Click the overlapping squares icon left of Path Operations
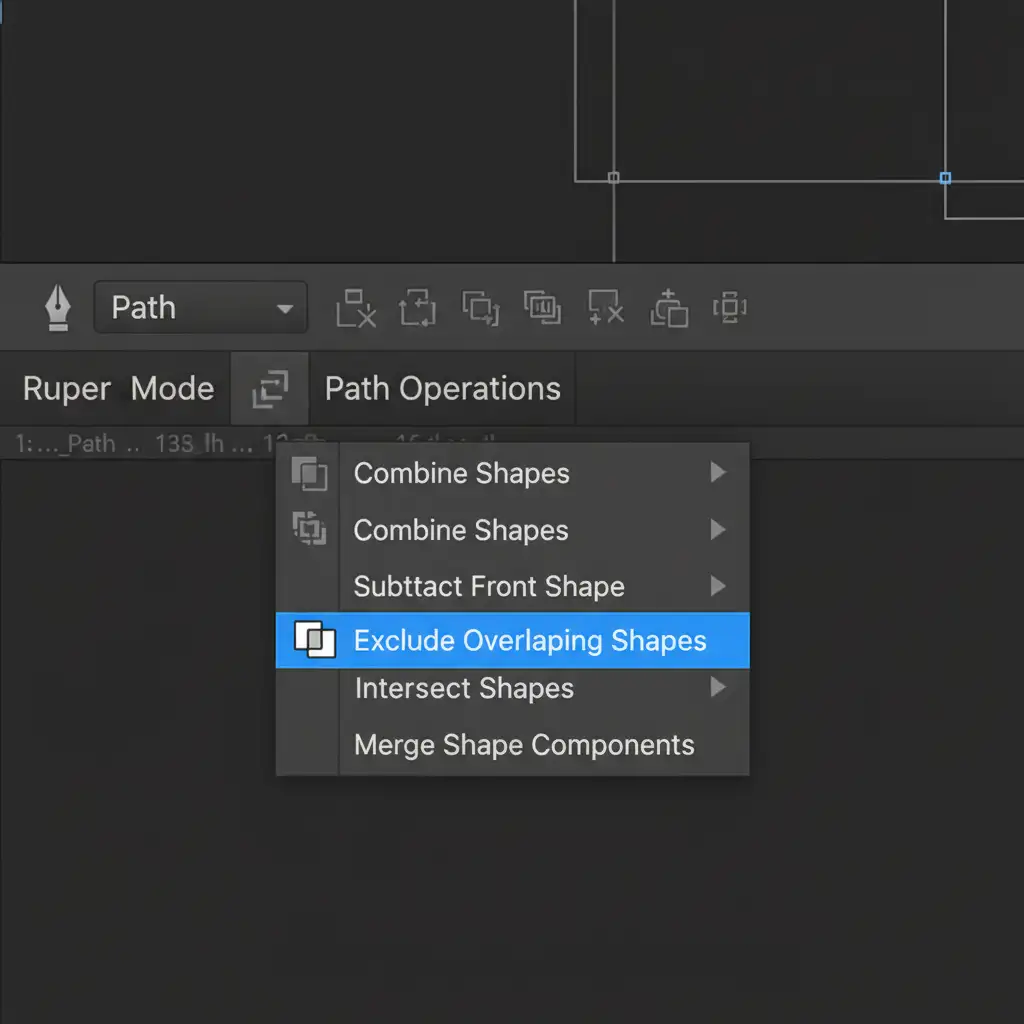This screenshot has width=1024, height=1024. [270, 389]
